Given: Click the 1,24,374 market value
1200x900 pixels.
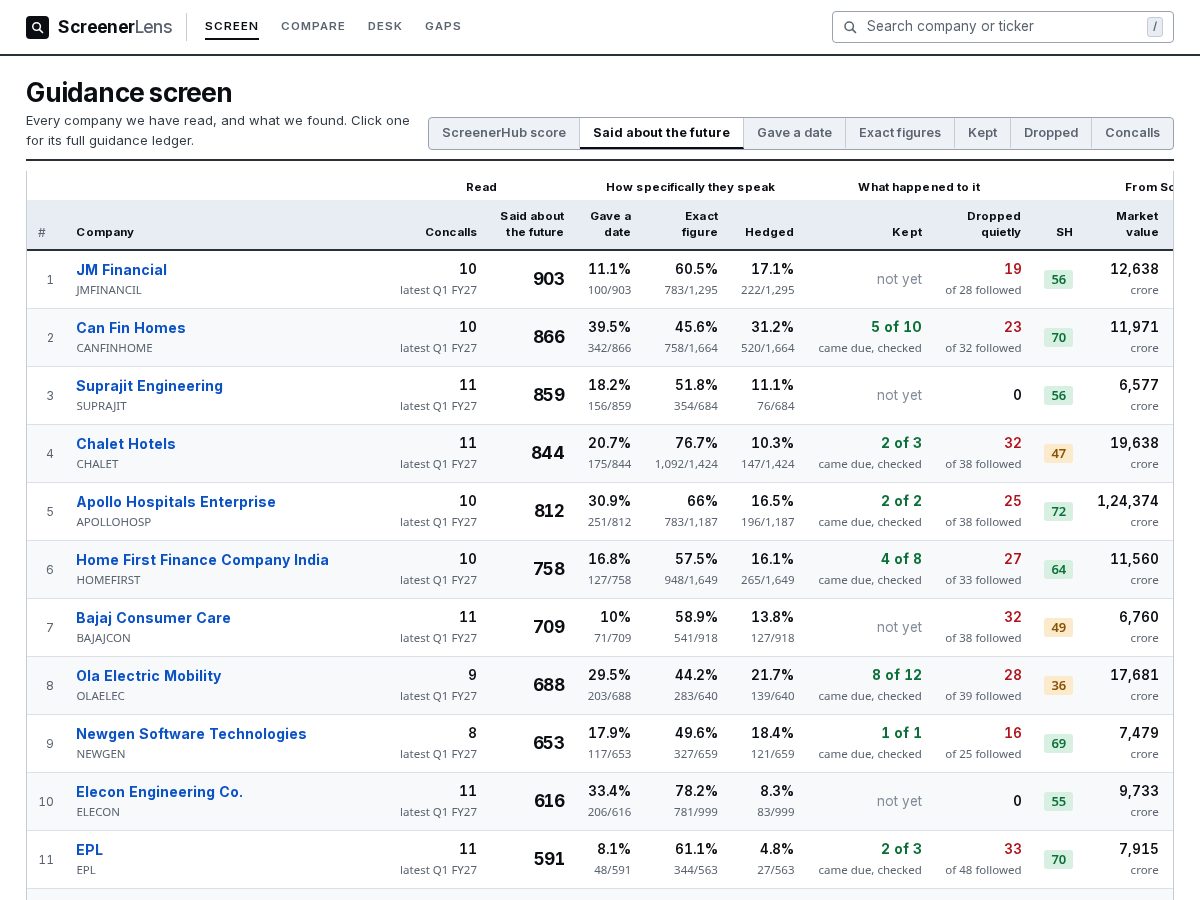Looking at the screenshot, I should pyautogui.click(x=1128, y=501).
